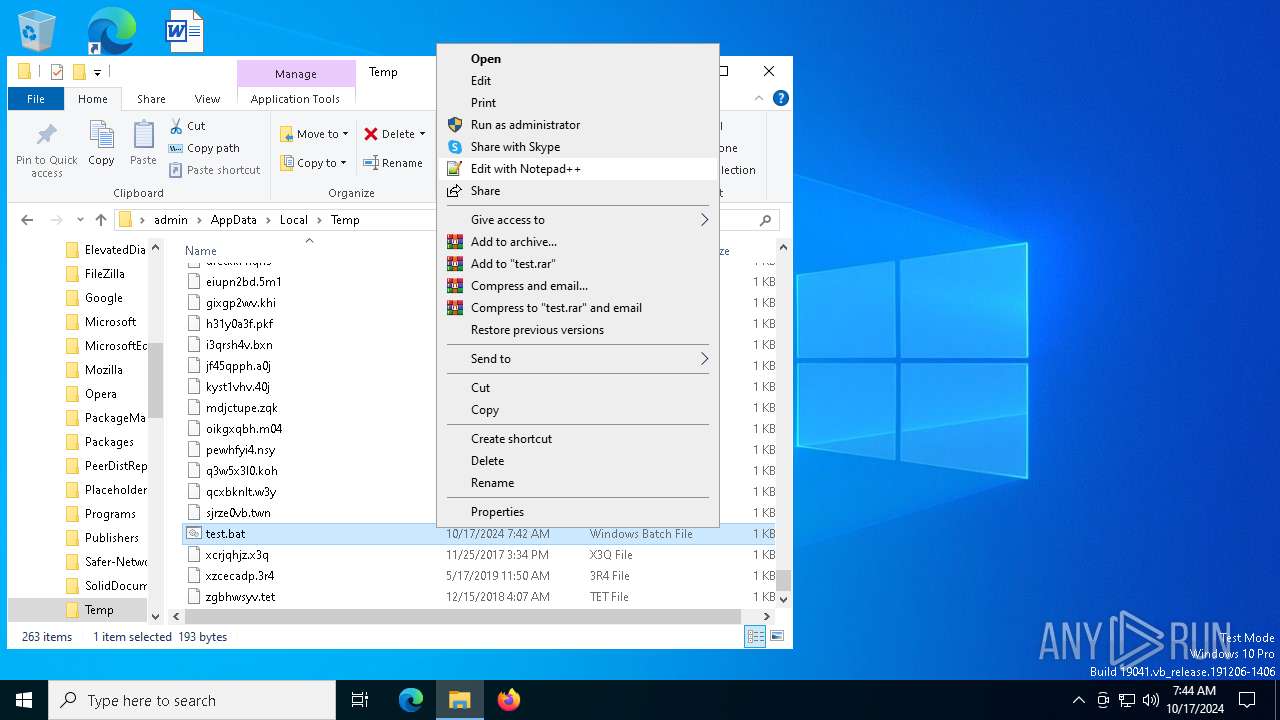Viewport: 1280px width, 720px height.
Task: Click Local in the address breadcrumb
Action: point(294,220)
